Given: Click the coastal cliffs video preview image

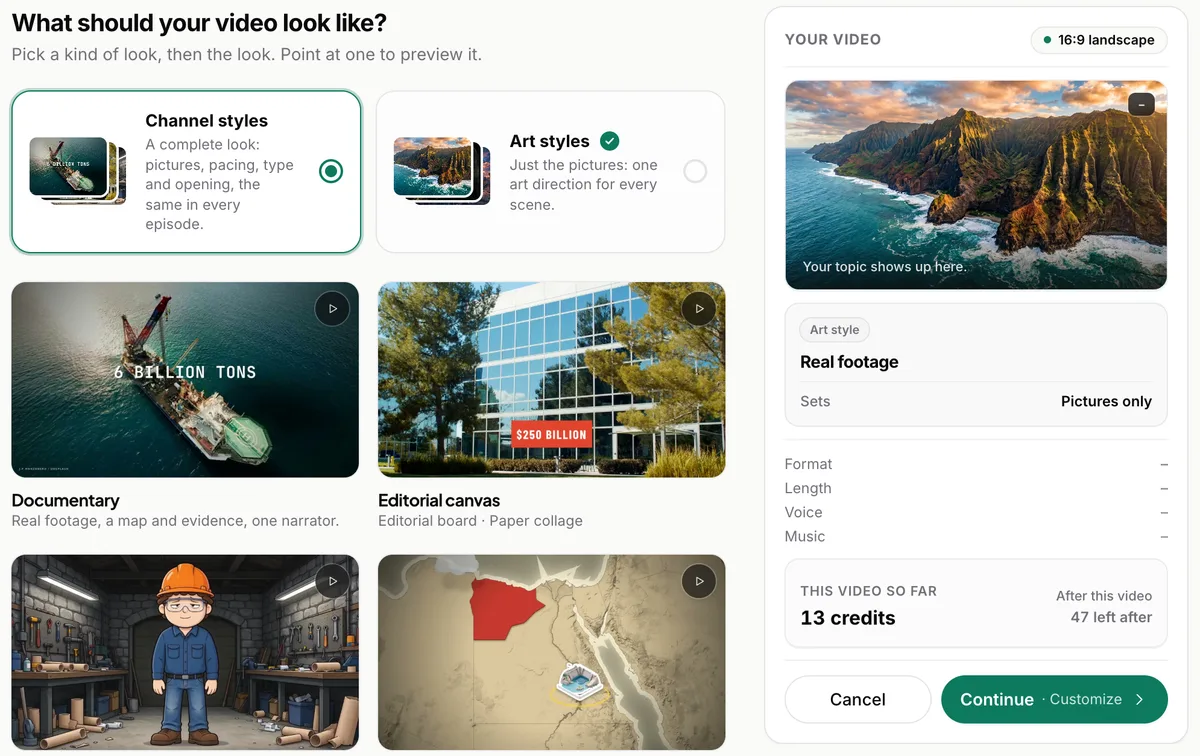Looking at the screenshot, I should (976, 185).
